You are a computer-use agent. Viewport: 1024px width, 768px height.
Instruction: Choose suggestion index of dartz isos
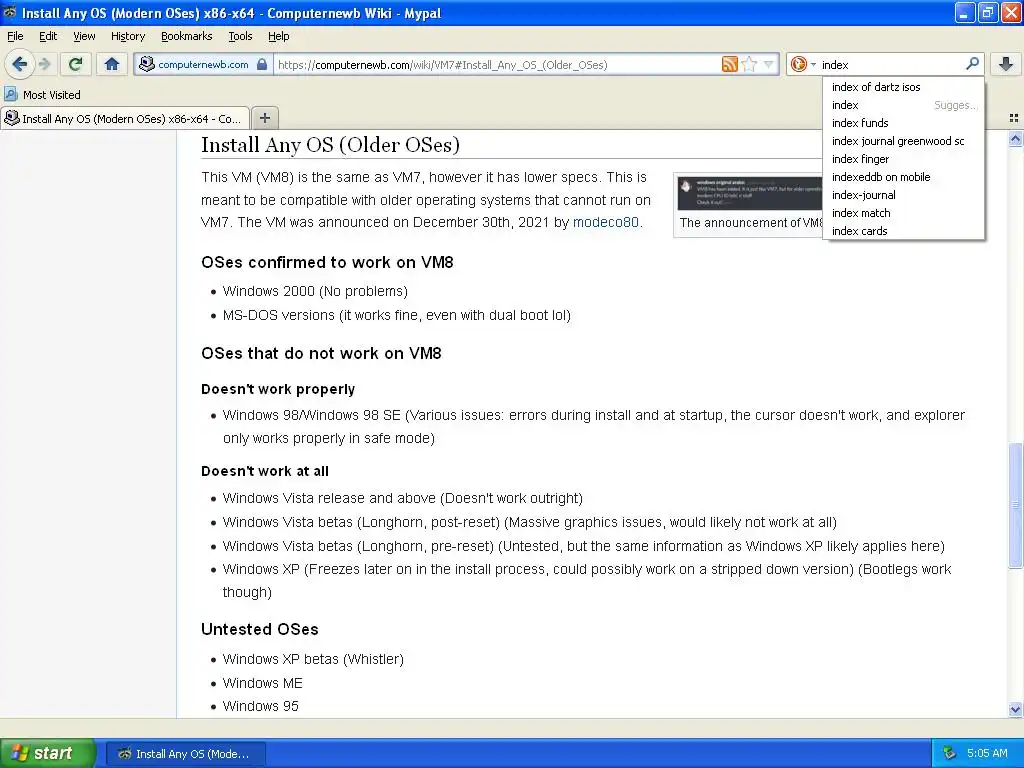pos(904,87)
